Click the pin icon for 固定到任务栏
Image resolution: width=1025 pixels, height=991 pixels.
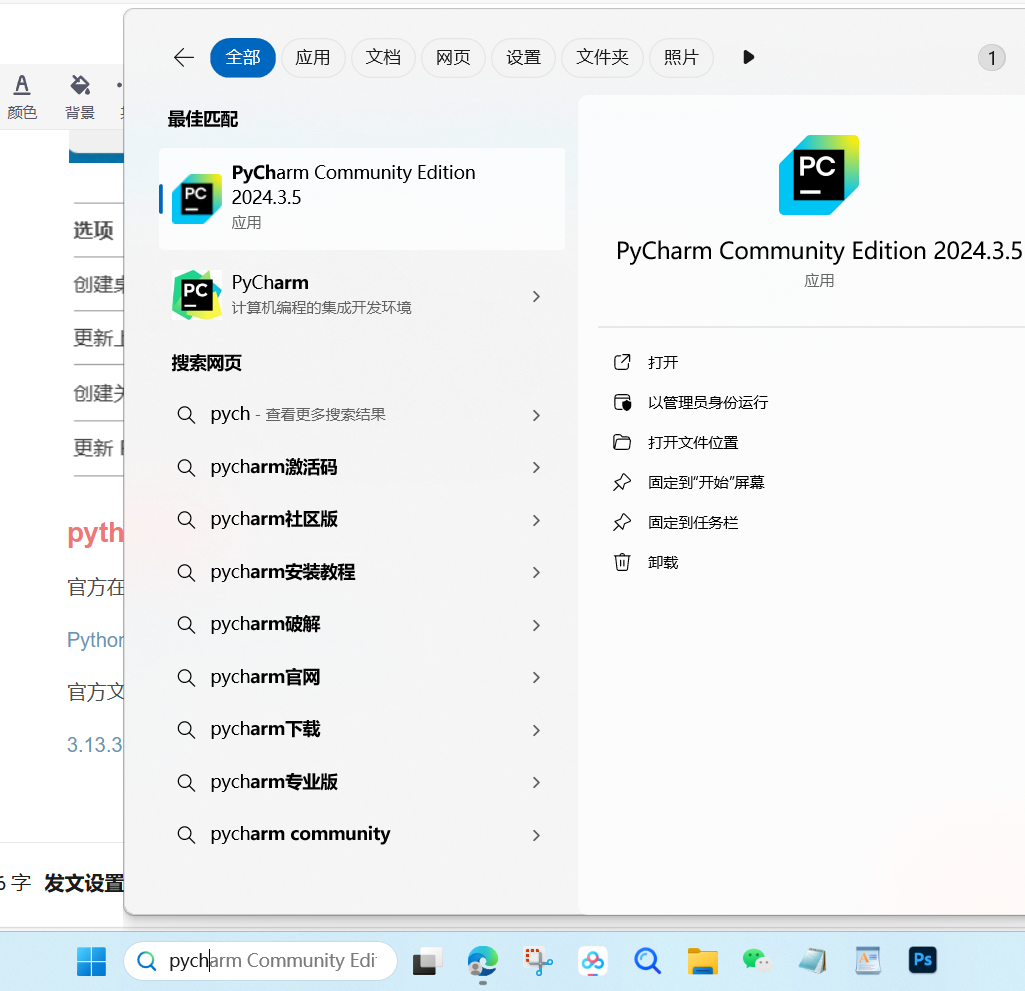coord(622,522)
